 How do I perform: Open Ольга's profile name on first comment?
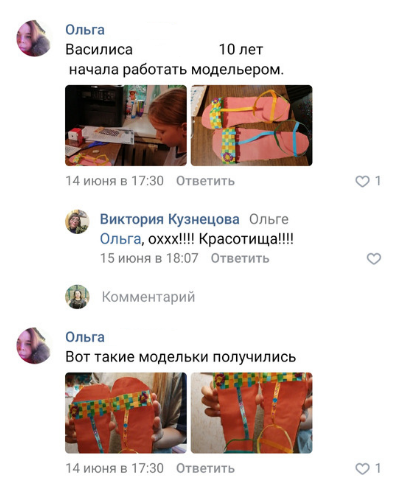85,30
